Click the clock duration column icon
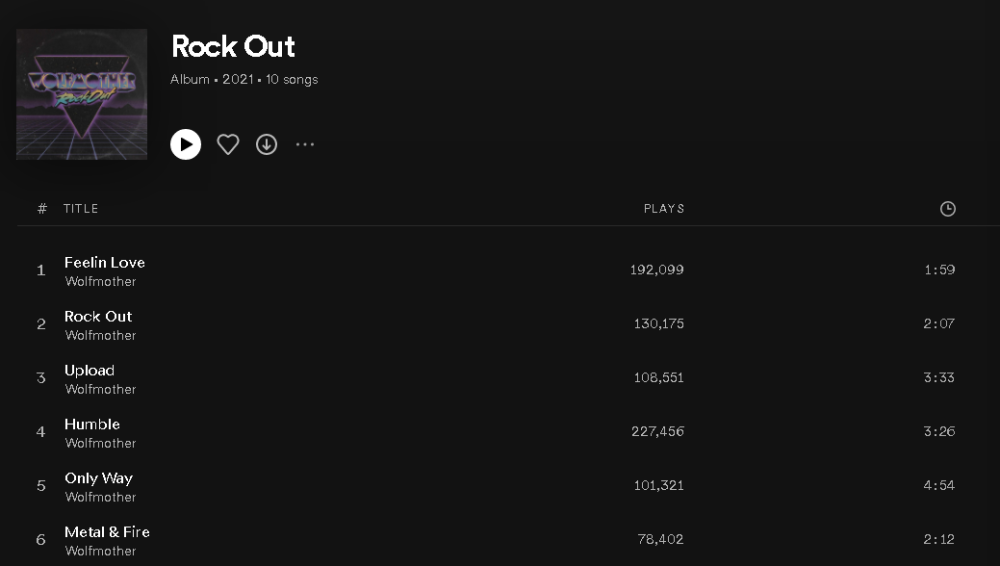Screen dimensions: 1000x566 (948, 209)
